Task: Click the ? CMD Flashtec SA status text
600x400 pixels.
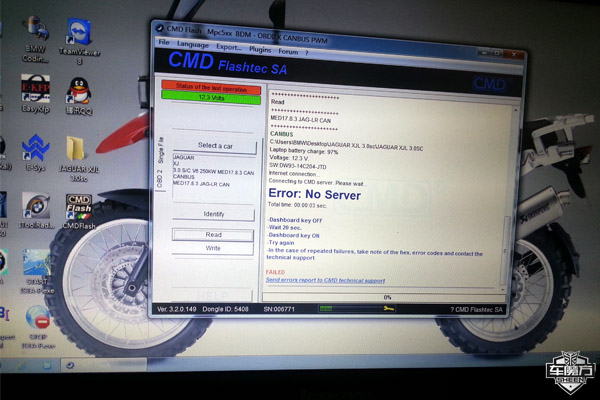Action: (x=476, y=309)
